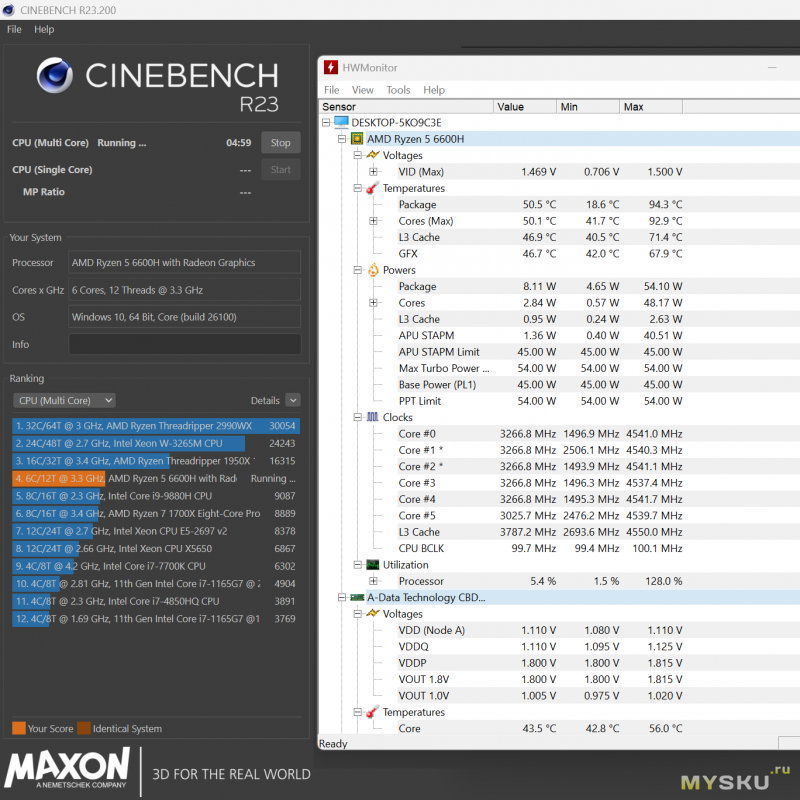
Task: Select the DESKTOP-5KO9C3E computer icon
Action: 341,122
